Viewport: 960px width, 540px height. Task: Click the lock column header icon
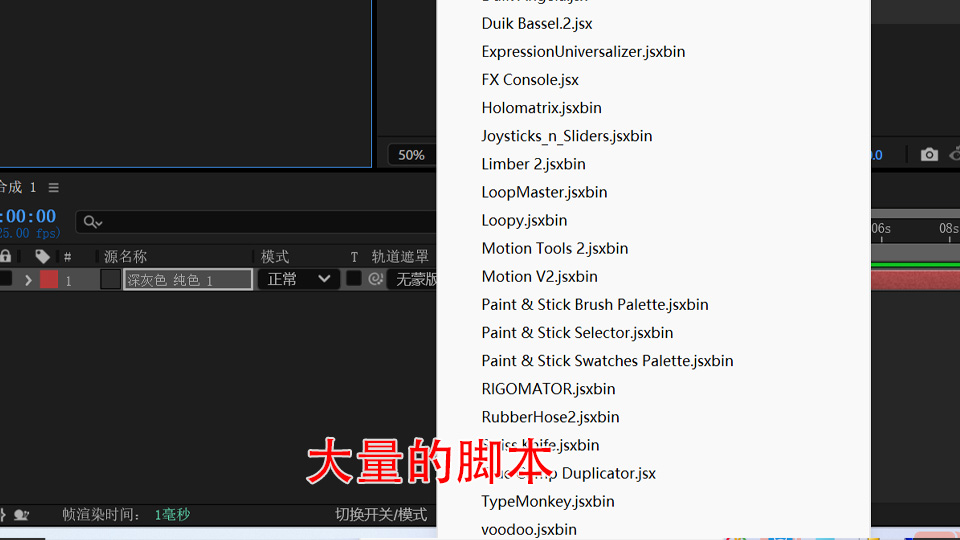click(6, 256)
